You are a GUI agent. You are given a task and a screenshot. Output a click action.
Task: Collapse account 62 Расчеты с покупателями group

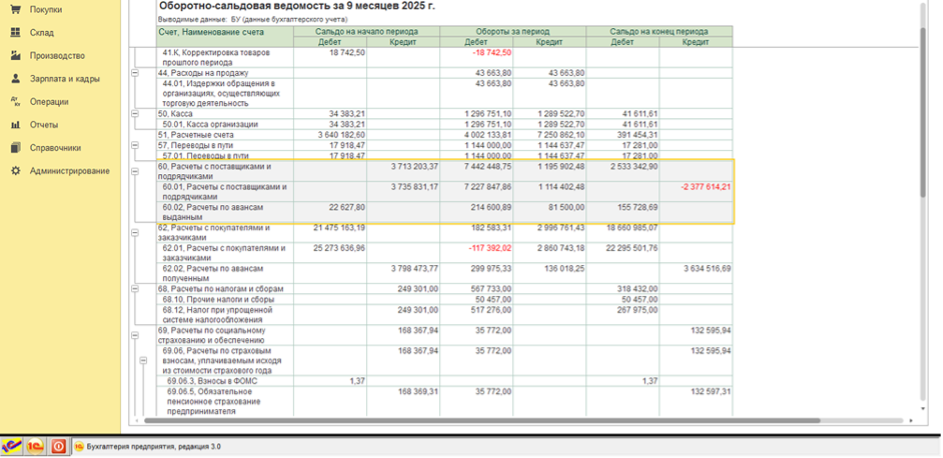[x=135, y=233]
